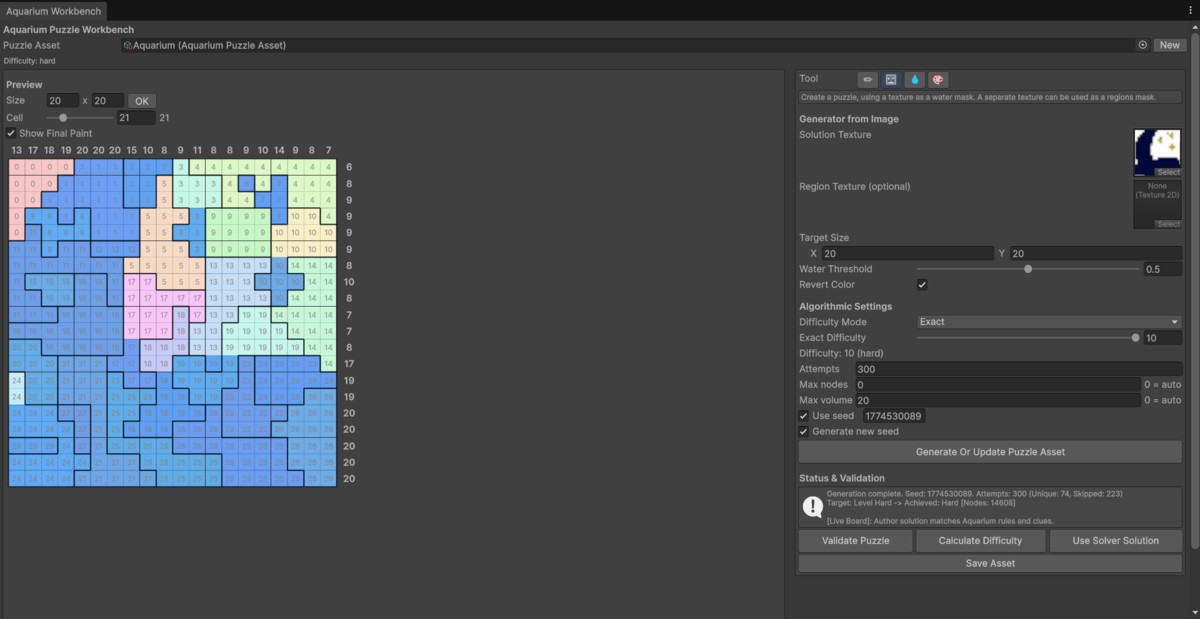Click the Validate Puzzle button
1200x619 pixels.
(856, 541)
